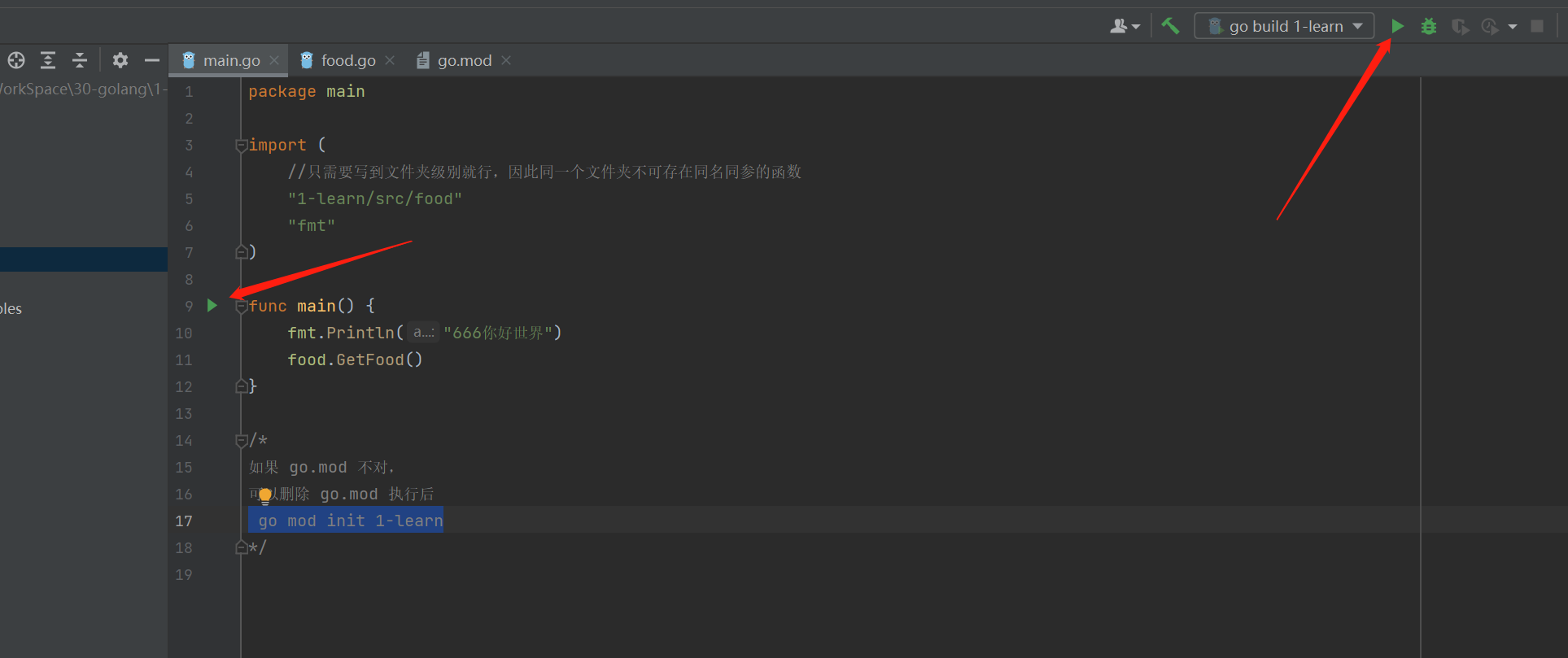Click the selected 'go mod init 1-learn' text
The image size is (1568, 658).
coord(350,521)
